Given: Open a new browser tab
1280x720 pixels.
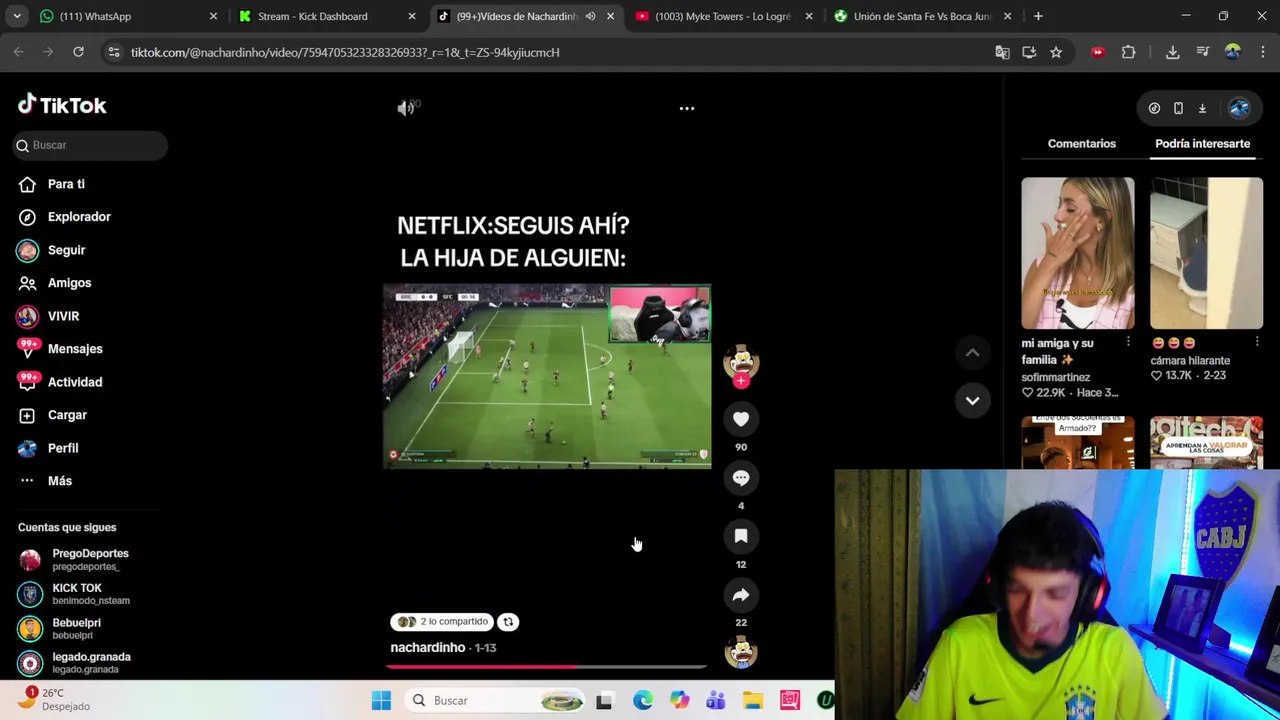Looking at the screenshot, I should 1038,16.
